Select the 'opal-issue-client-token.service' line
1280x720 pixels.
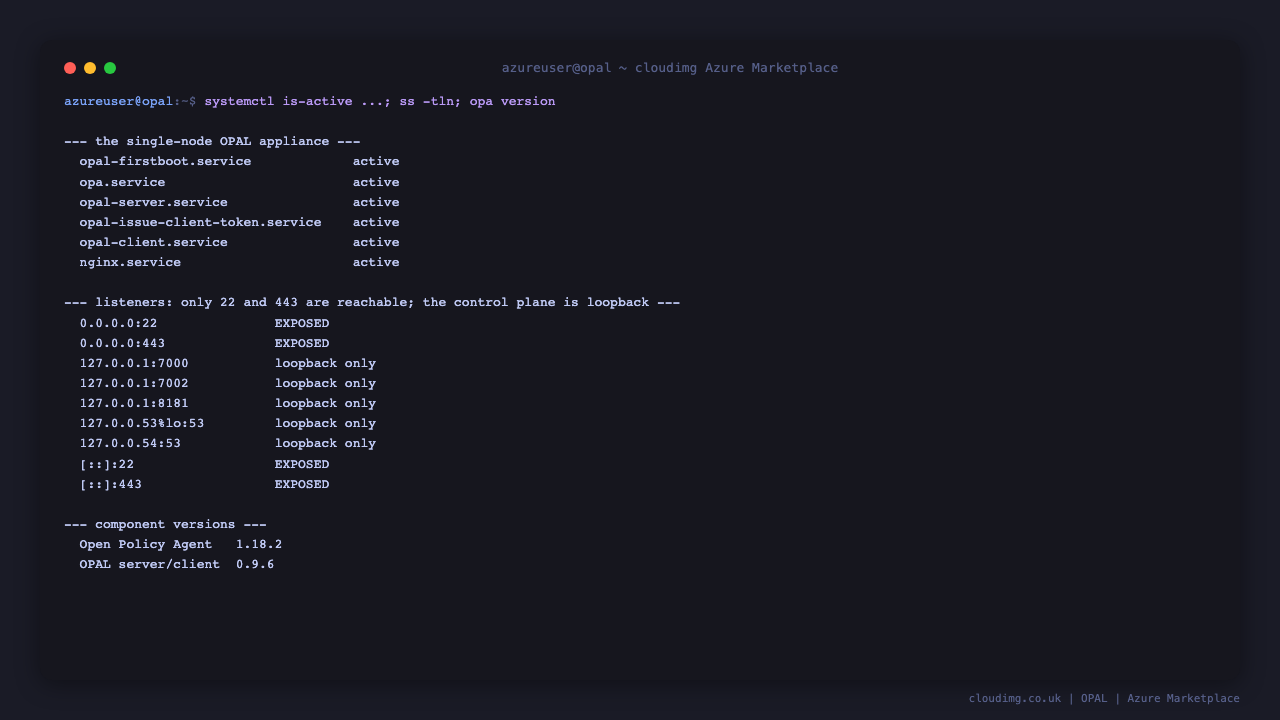click(x=240, y=222)
